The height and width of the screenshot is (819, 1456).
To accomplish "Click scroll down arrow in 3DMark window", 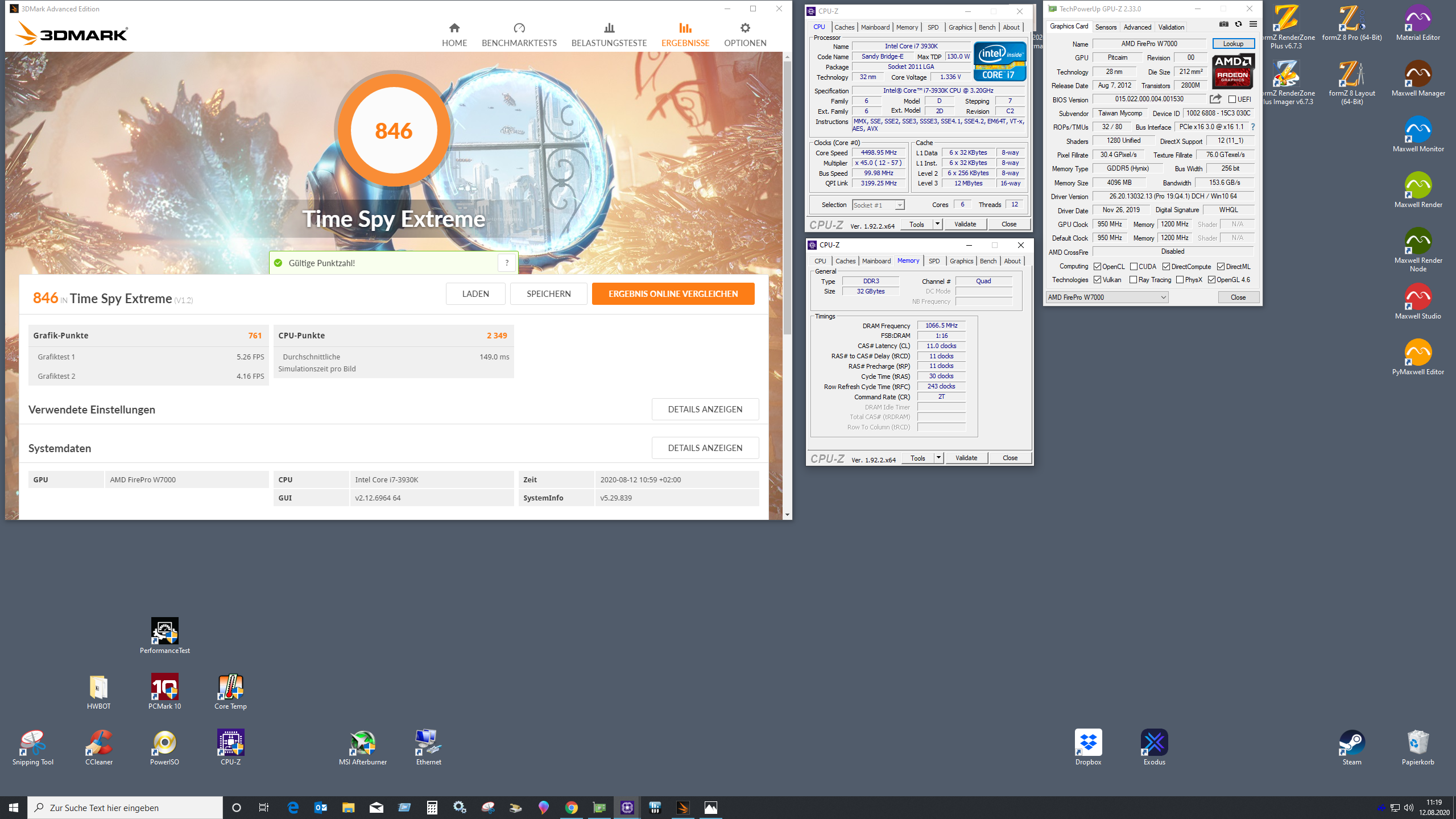I will [x=787, y=515].
